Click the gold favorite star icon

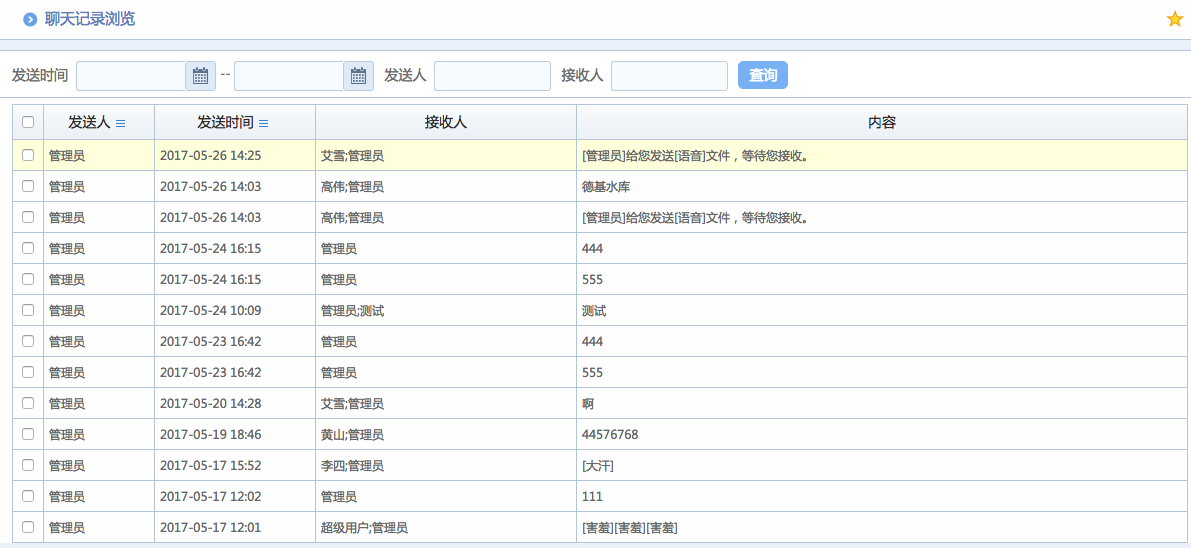coord(1175,19)
